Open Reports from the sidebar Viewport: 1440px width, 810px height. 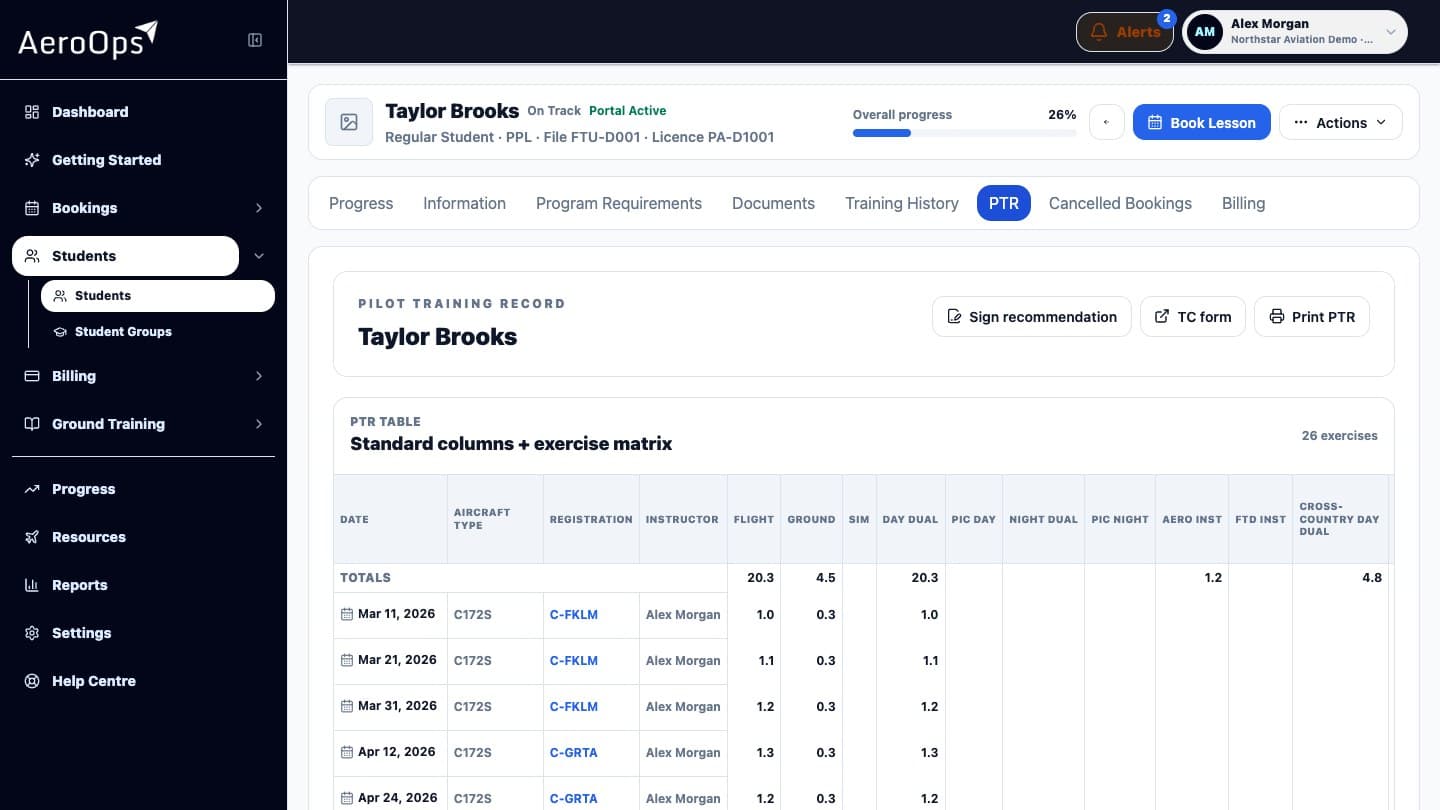[x=143, y=585]
